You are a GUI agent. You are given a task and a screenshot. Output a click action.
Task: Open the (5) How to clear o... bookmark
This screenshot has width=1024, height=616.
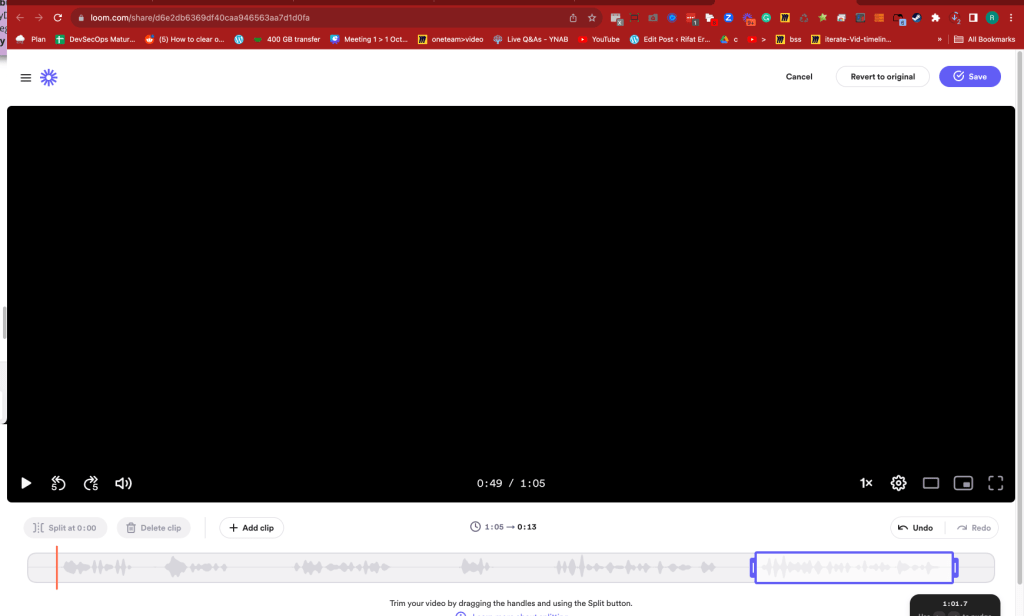[x=185, y=39]
